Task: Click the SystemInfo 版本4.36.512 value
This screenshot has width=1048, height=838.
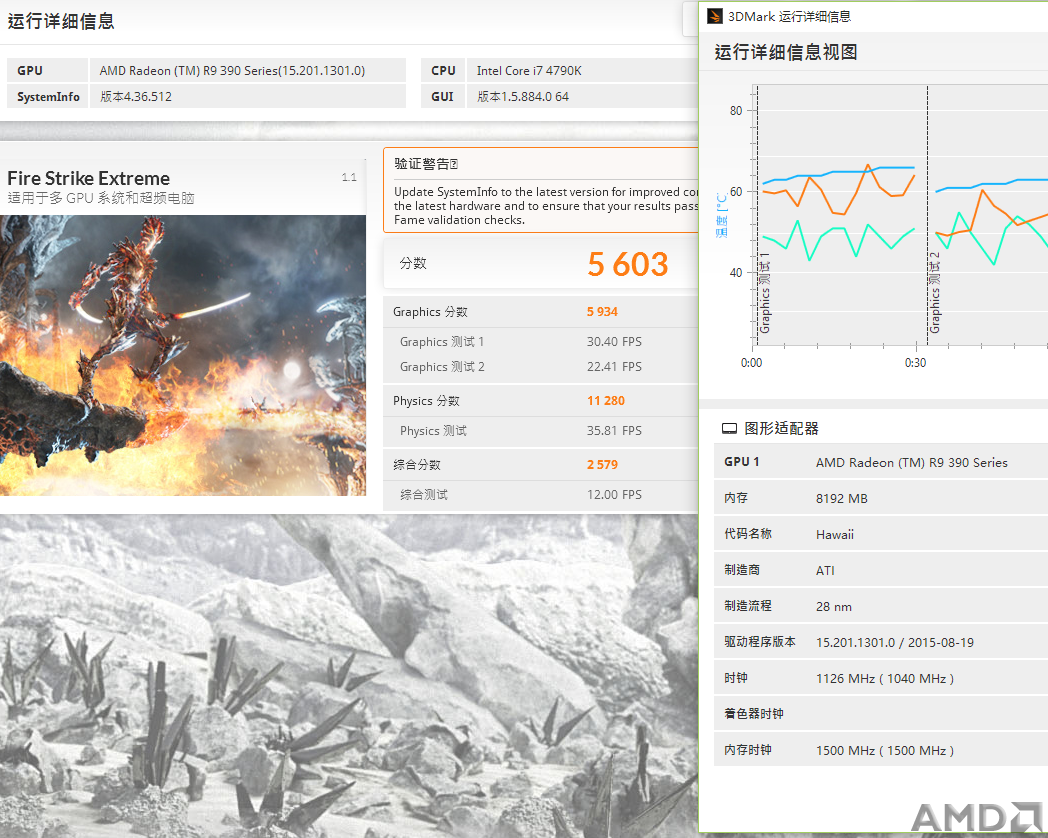Action: [136, 96]
